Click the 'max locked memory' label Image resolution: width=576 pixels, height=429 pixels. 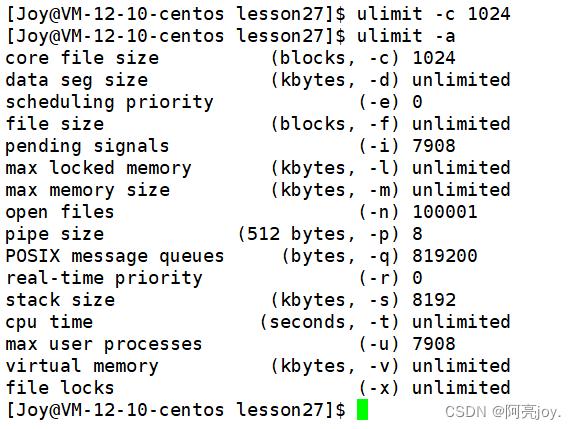[98, 168]
